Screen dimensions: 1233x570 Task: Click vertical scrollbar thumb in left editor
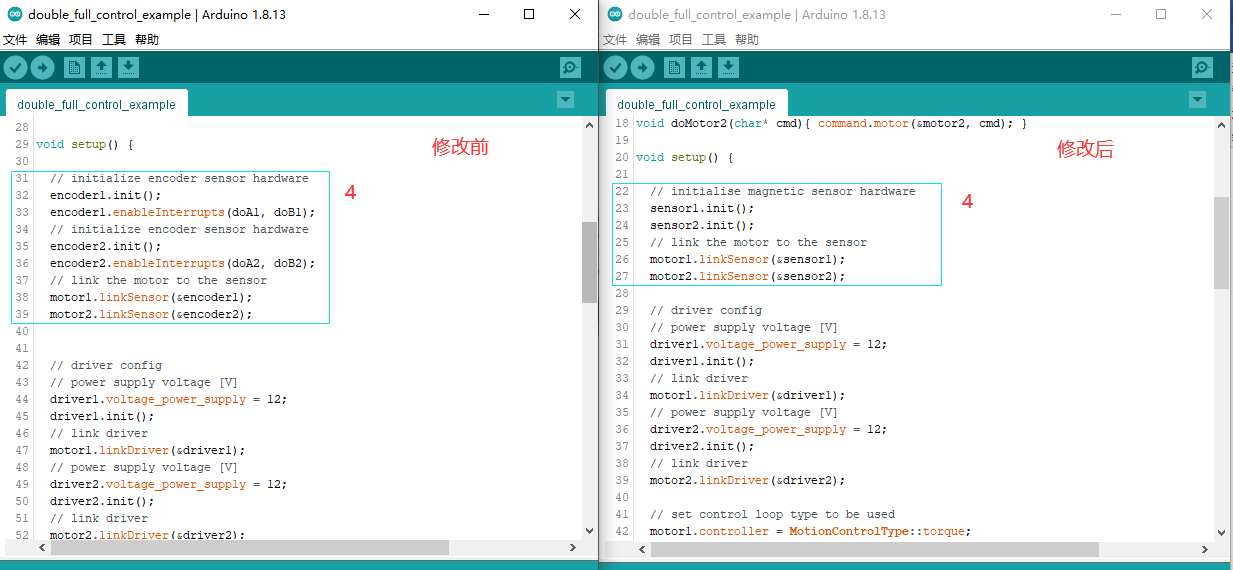(x=589, y=262)
